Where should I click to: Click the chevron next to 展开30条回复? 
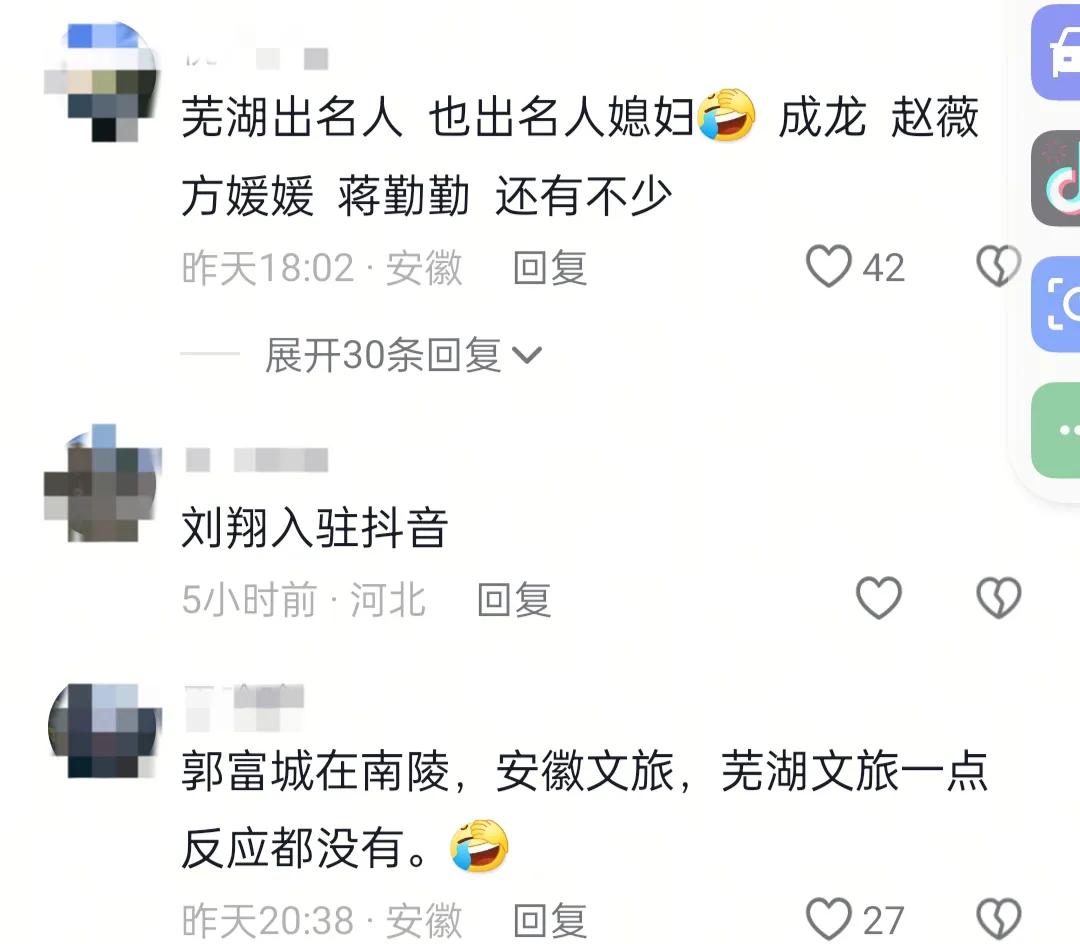coord(528,355)
